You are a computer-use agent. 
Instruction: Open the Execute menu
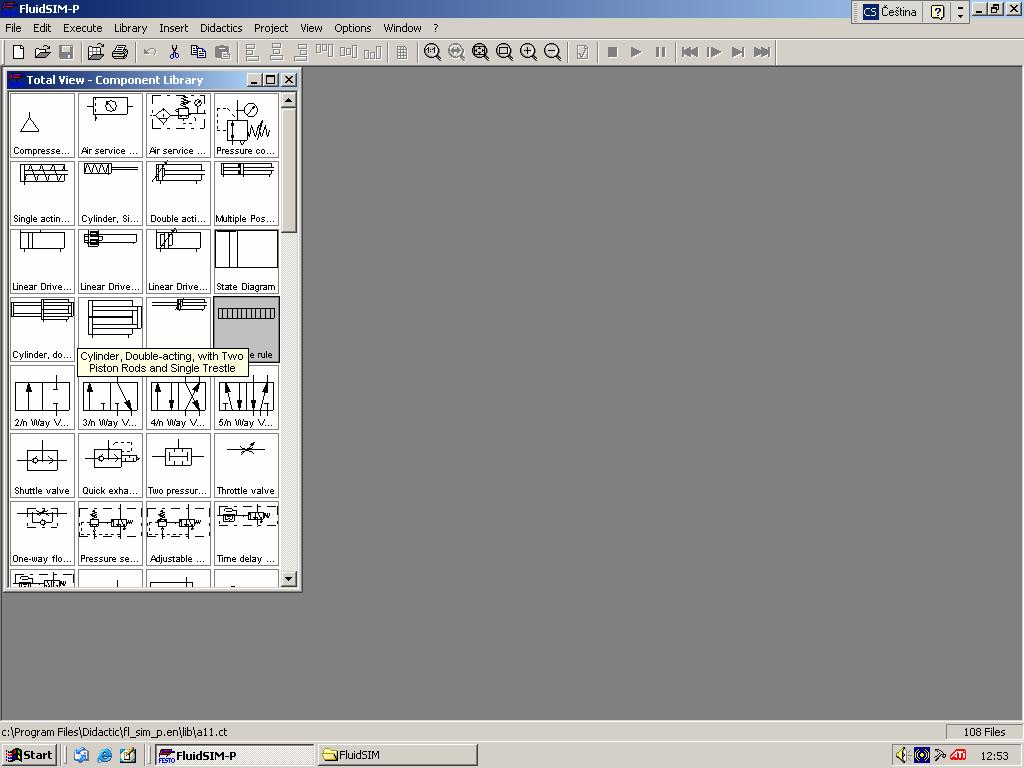tap(82, 28)
